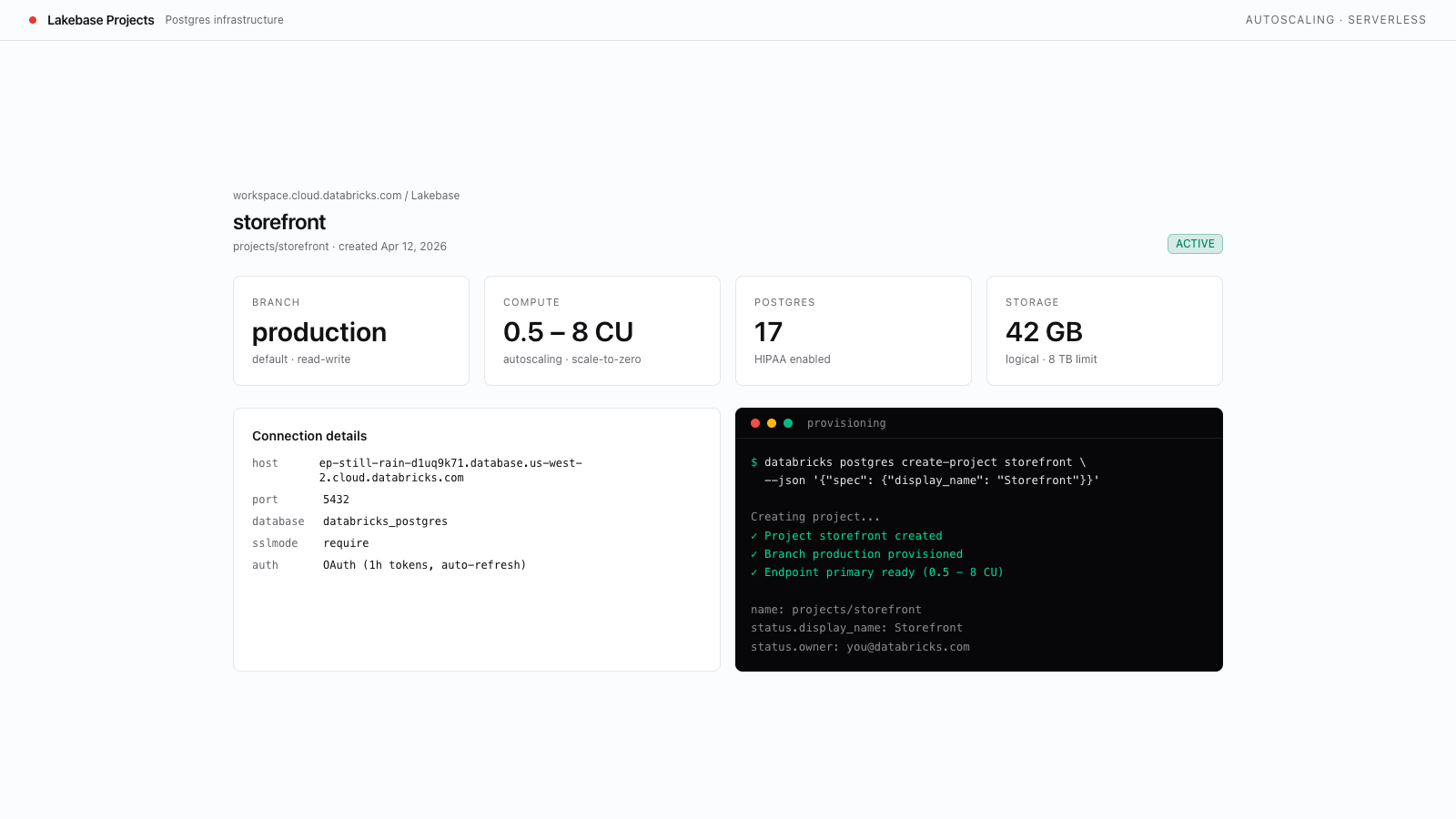Click the HIPAA enabled caption
Viewport: 1456px width, 819px height.
coord(792,359)
